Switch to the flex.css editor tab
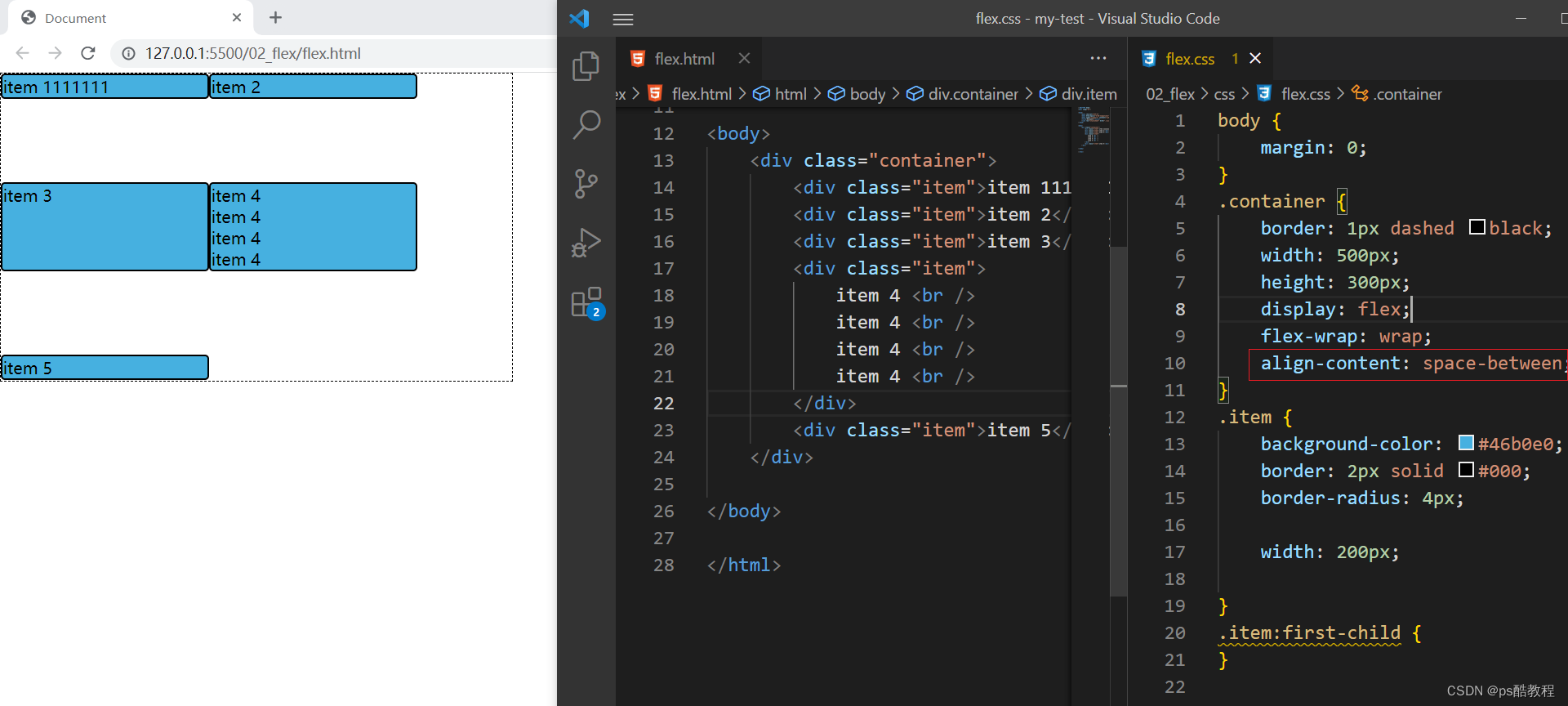 [1190, 59]
